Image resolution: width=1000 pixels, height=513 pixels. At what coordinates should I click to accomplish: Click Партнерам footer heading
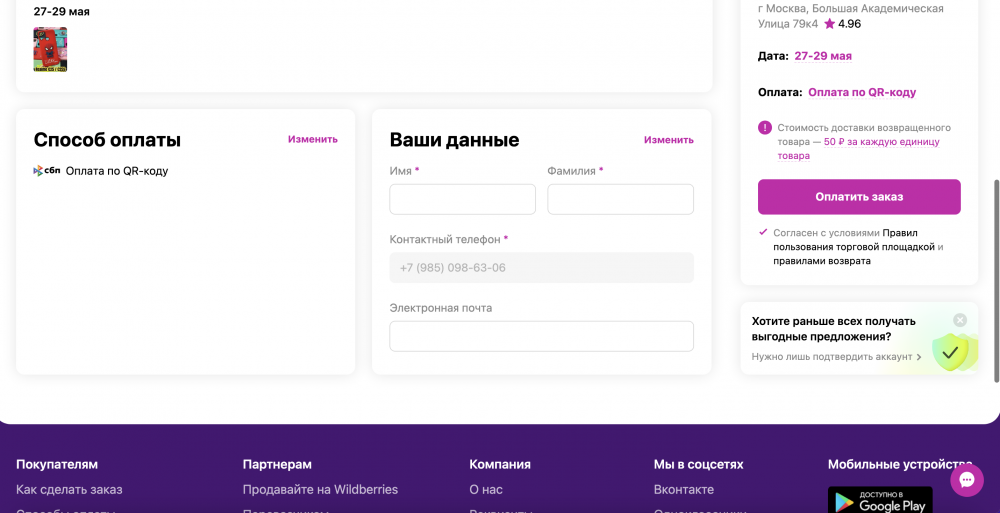click(x=277, y=465)
